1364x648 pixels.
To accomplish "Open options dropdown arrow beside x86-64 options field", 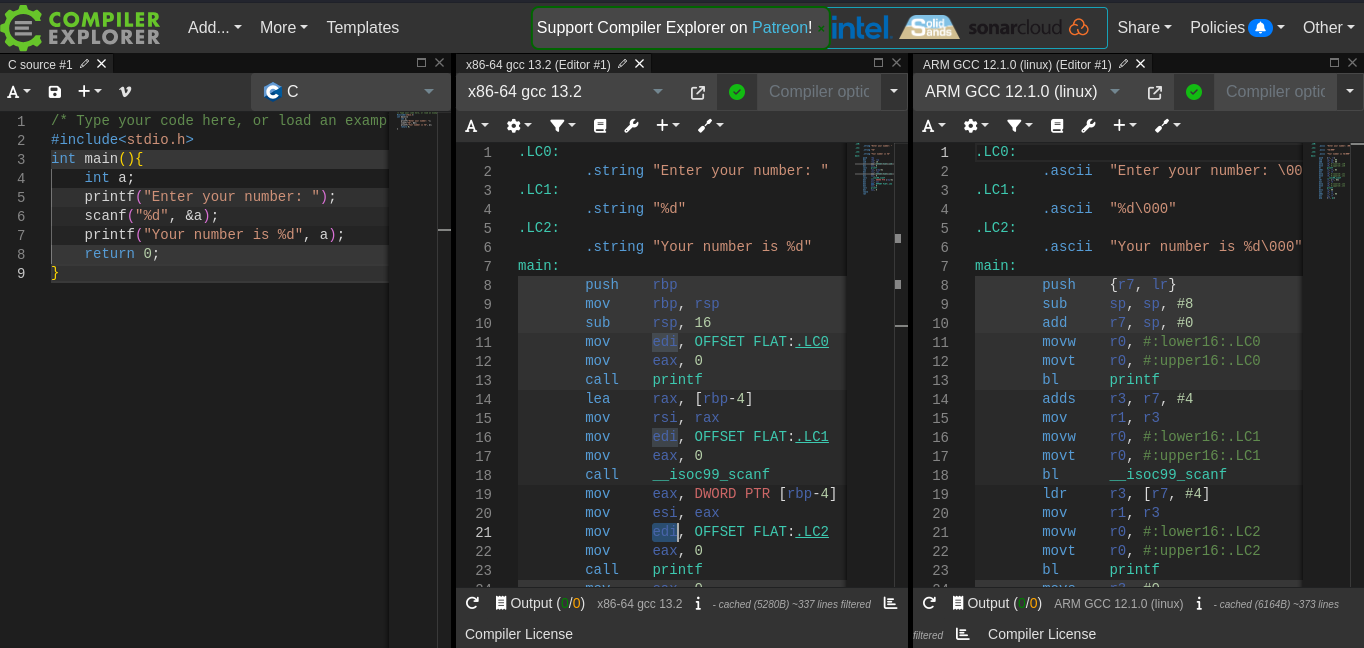I will coord(894,92).
